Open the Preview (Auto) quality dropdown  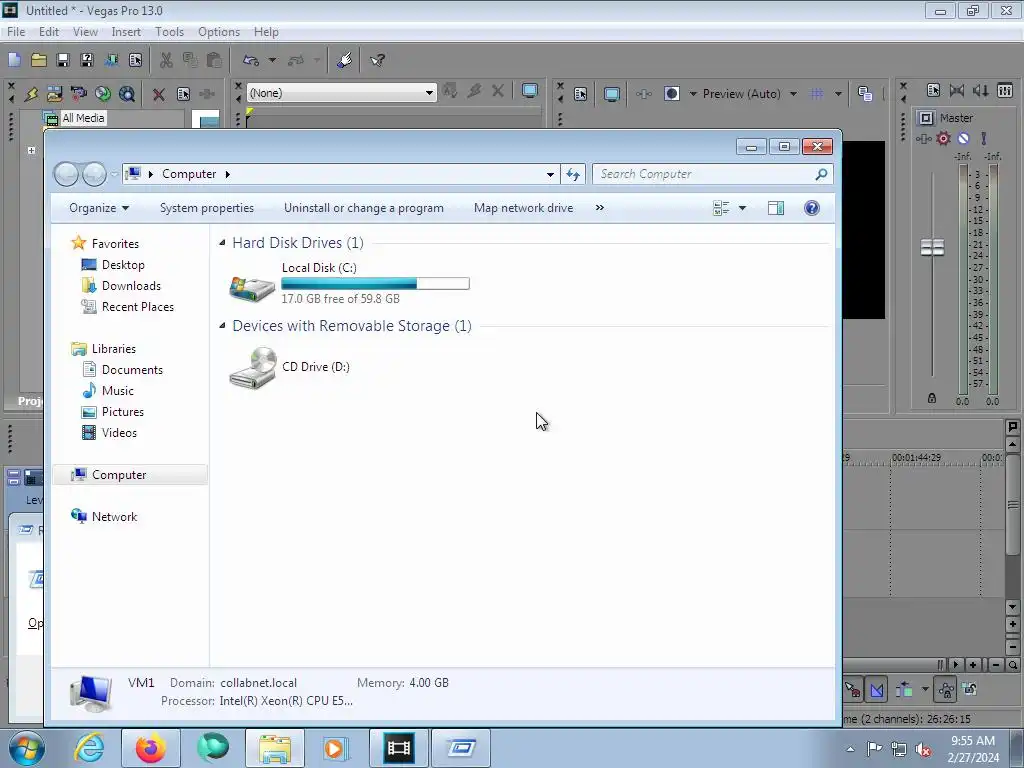750,94
